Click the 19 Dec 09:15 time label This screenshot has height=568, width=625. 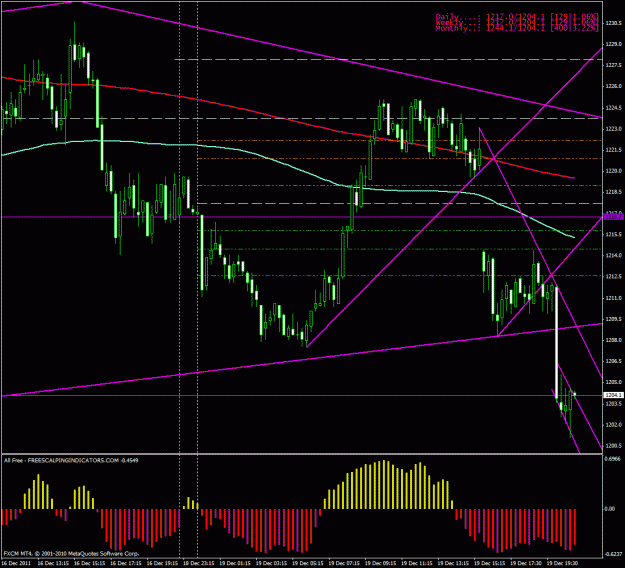coord(381,563)
